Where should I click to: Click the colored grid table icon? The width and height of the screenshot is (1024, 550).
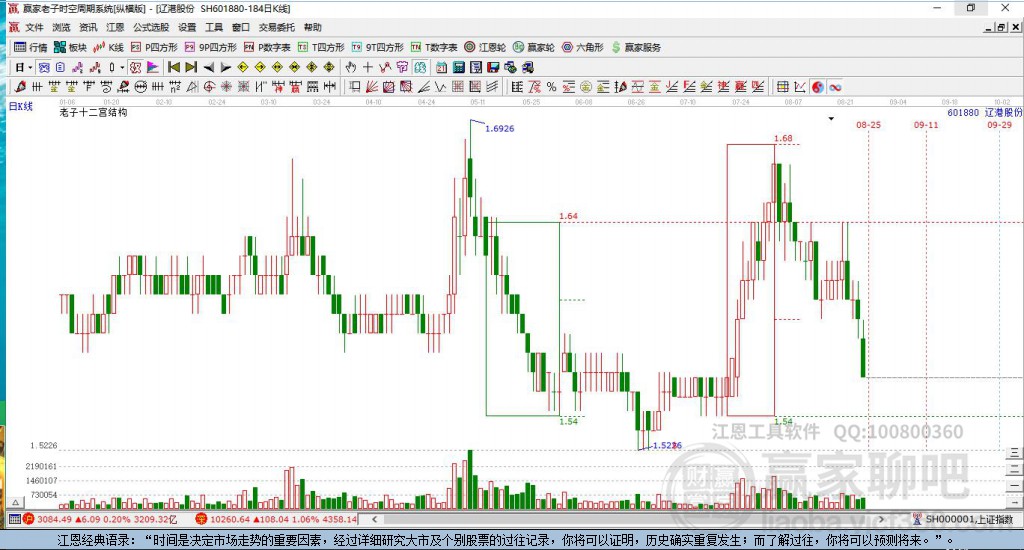point(782,86)
